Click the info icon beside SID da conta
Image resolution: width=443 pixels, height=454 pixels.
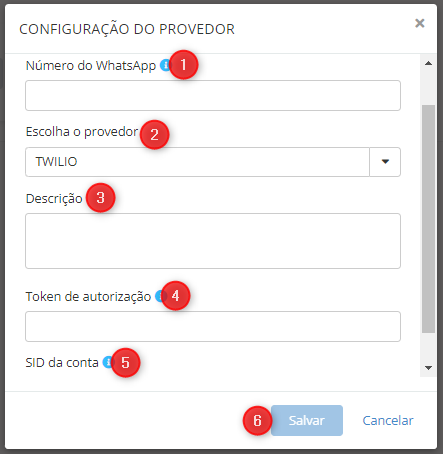(107, 362)
